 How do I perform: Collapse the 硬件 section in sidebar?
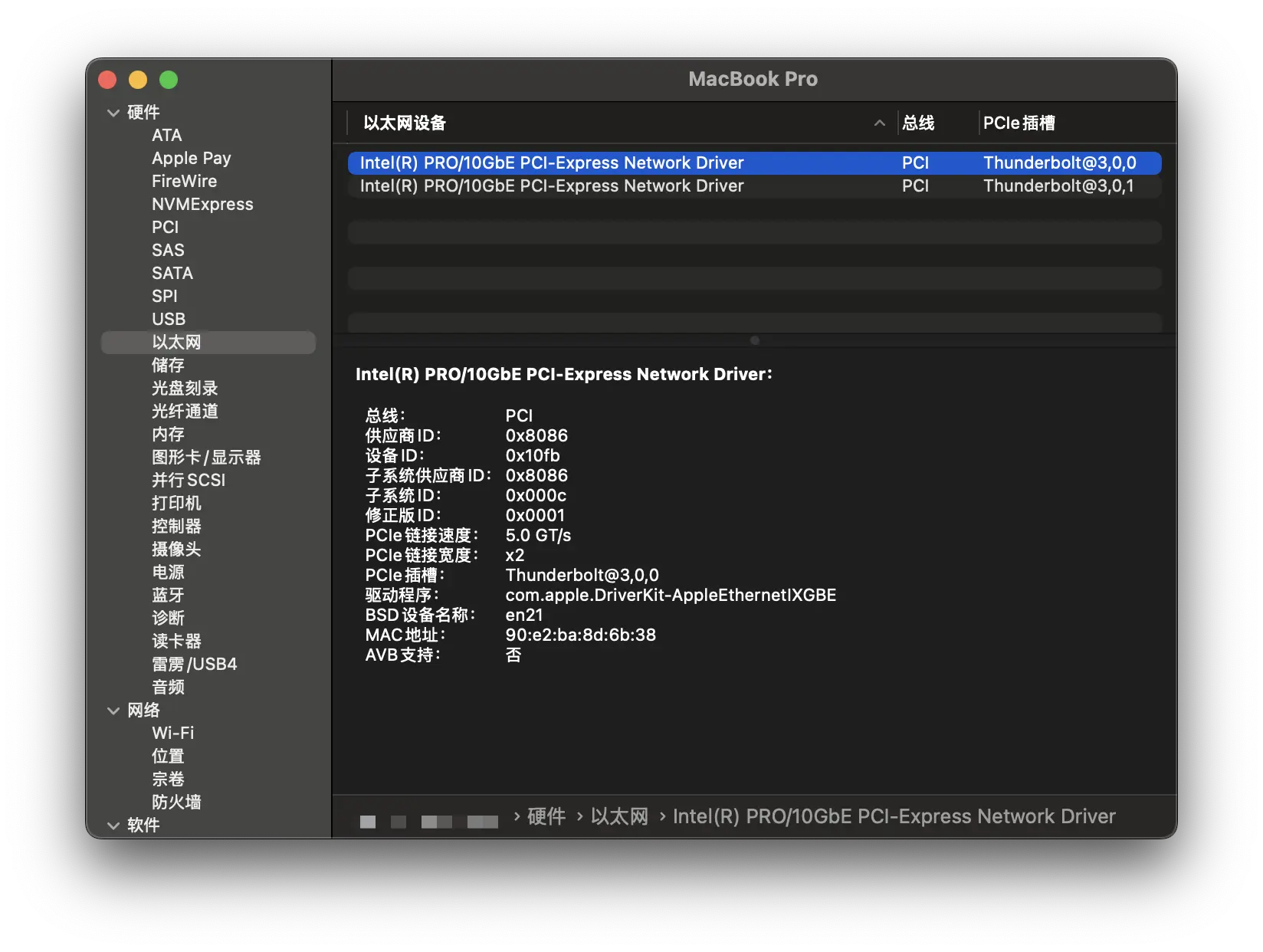(113, 113)
